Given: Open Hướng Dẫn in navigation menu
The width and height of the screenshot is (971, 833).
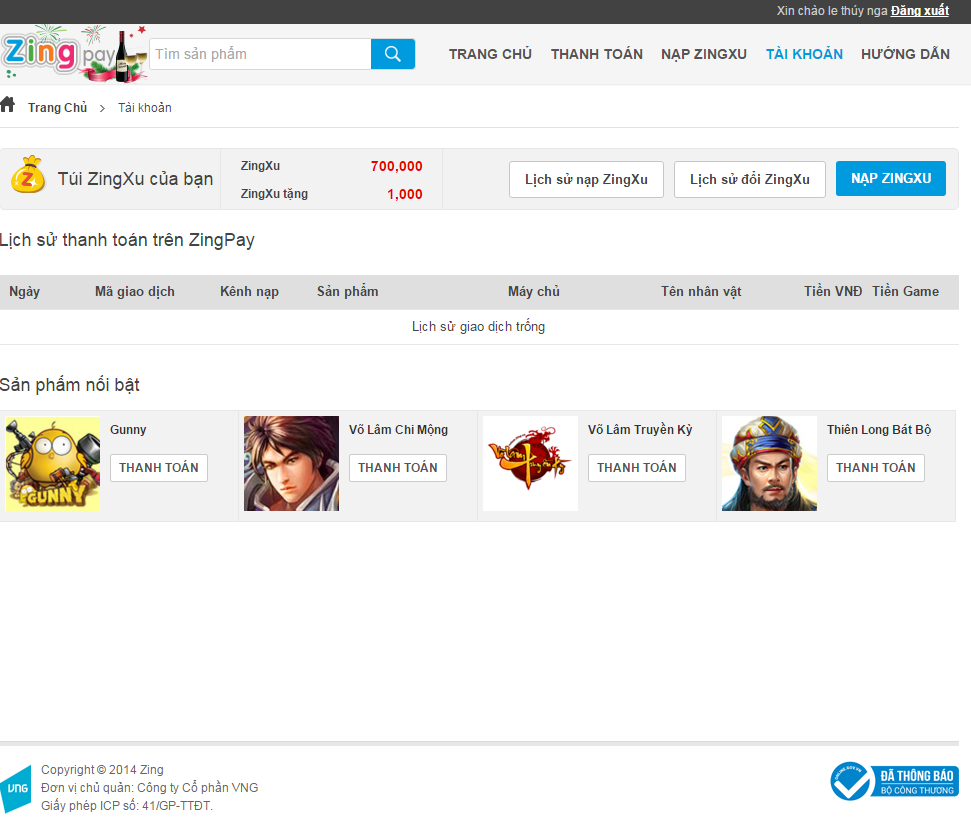Looking at the screenshot, I should [905, 54].
